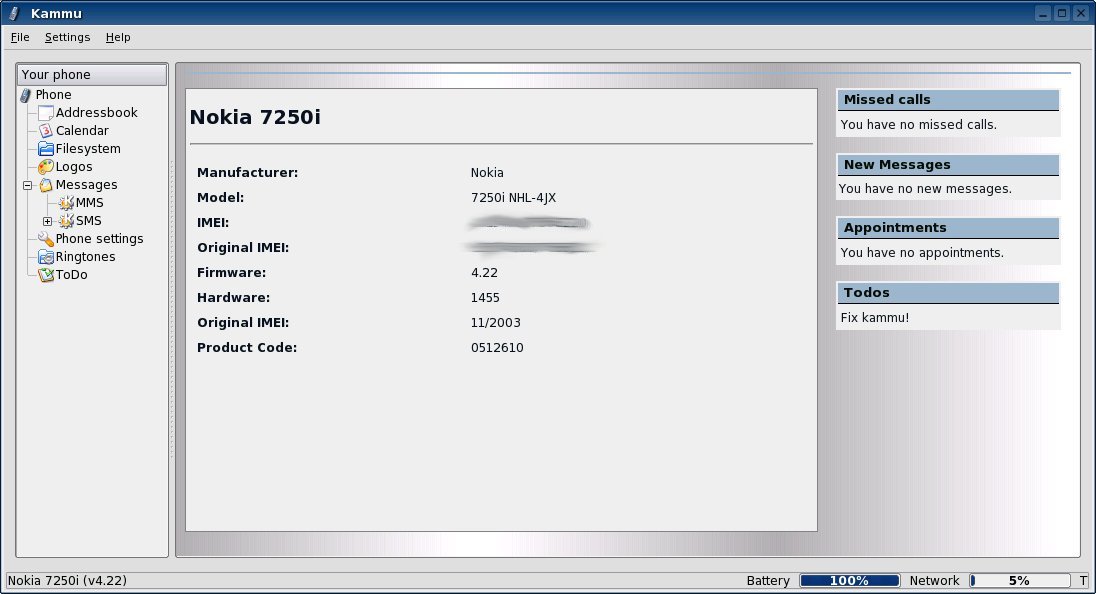Click the Phone icon in the tree

26,95
